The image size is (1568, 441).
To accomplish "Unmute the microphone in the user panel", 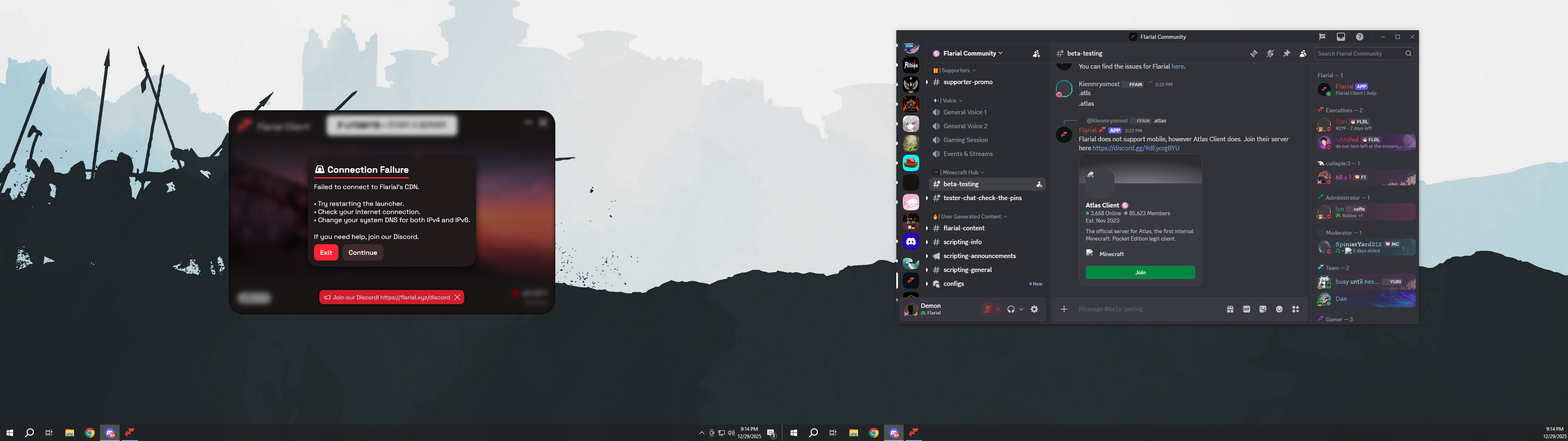I will 987,309.
